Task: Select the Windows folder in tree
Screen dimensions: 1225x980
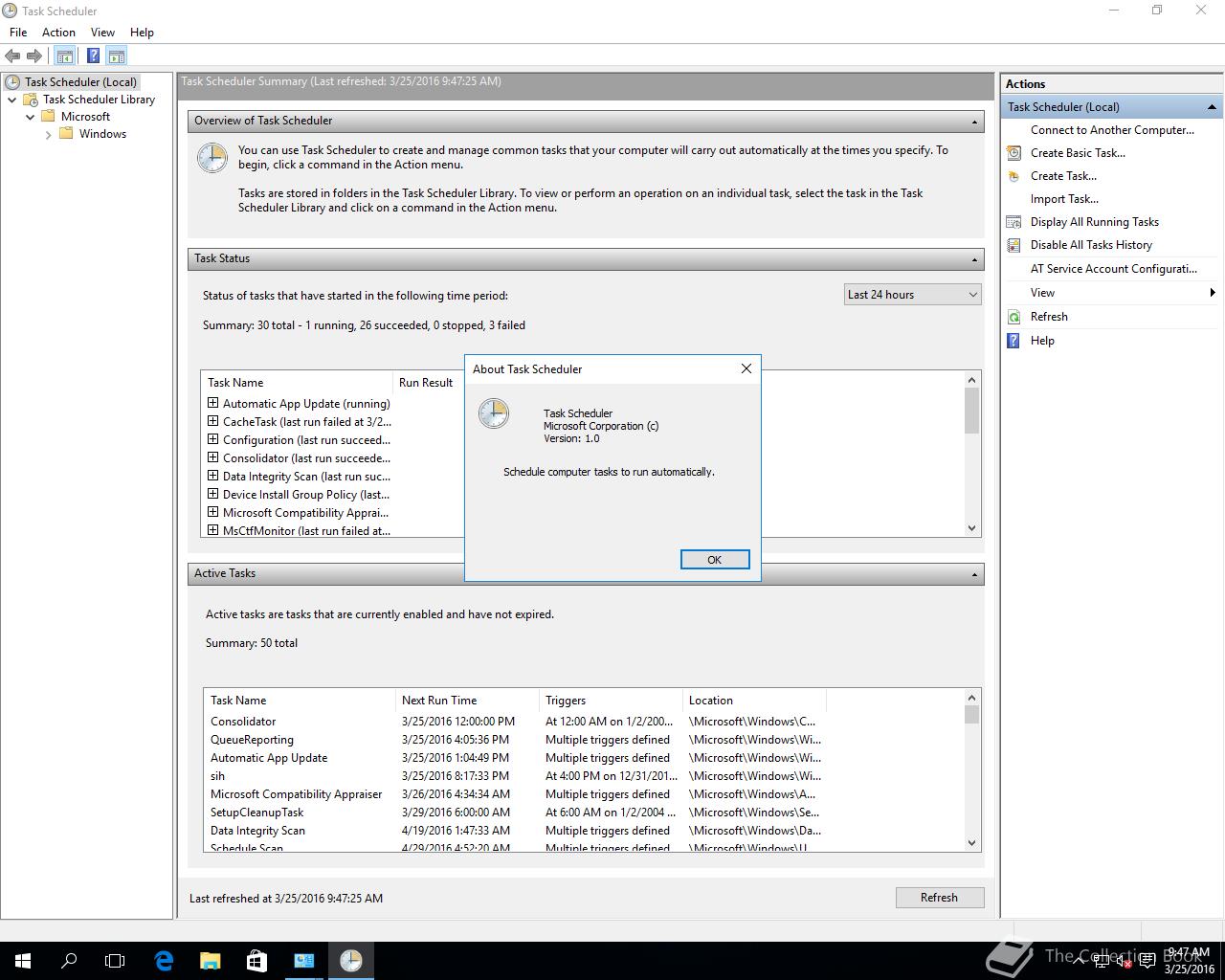Action: [102, 134]
